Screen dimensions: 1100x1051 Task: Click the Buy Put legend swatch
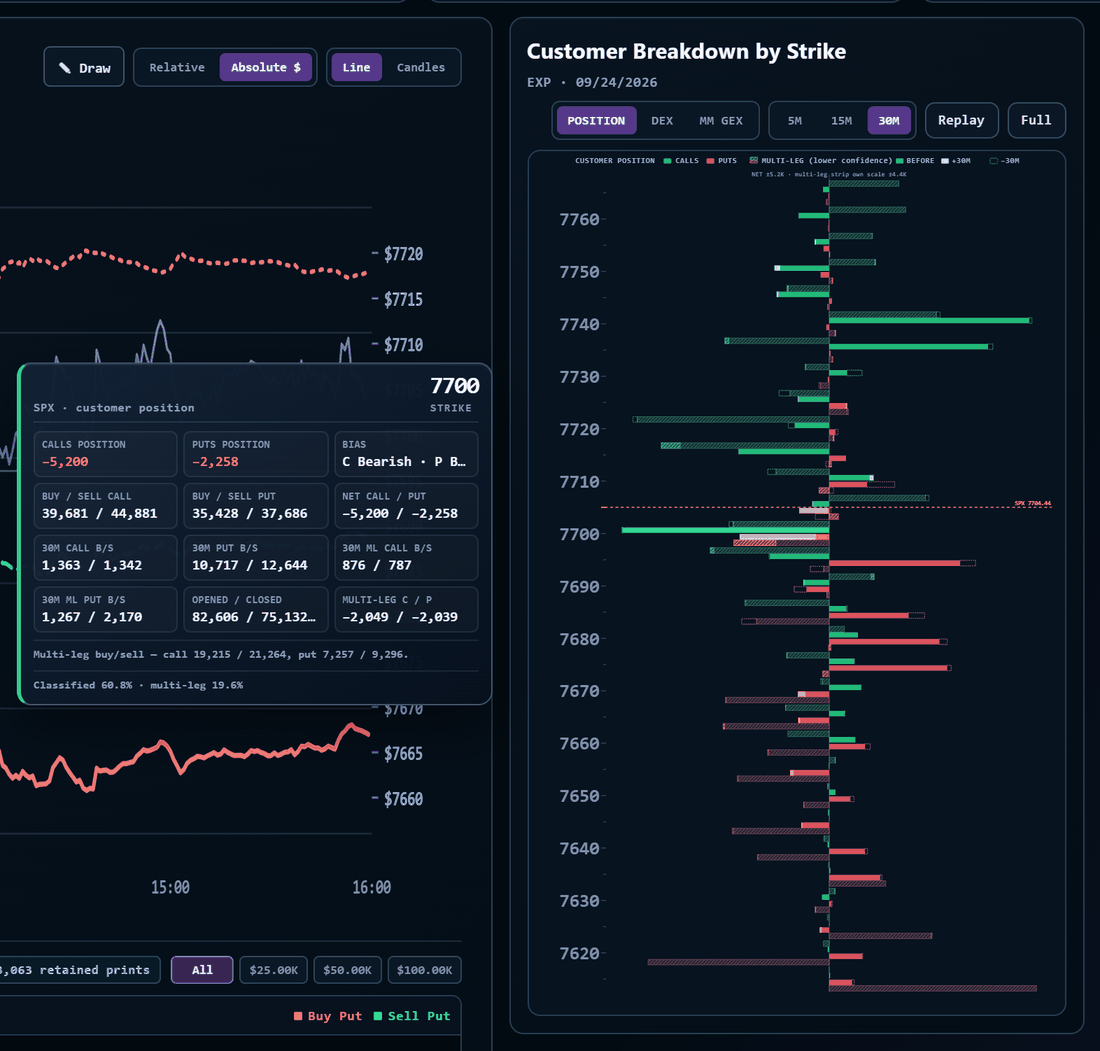pyautogui.click(x=298, y=1016)
